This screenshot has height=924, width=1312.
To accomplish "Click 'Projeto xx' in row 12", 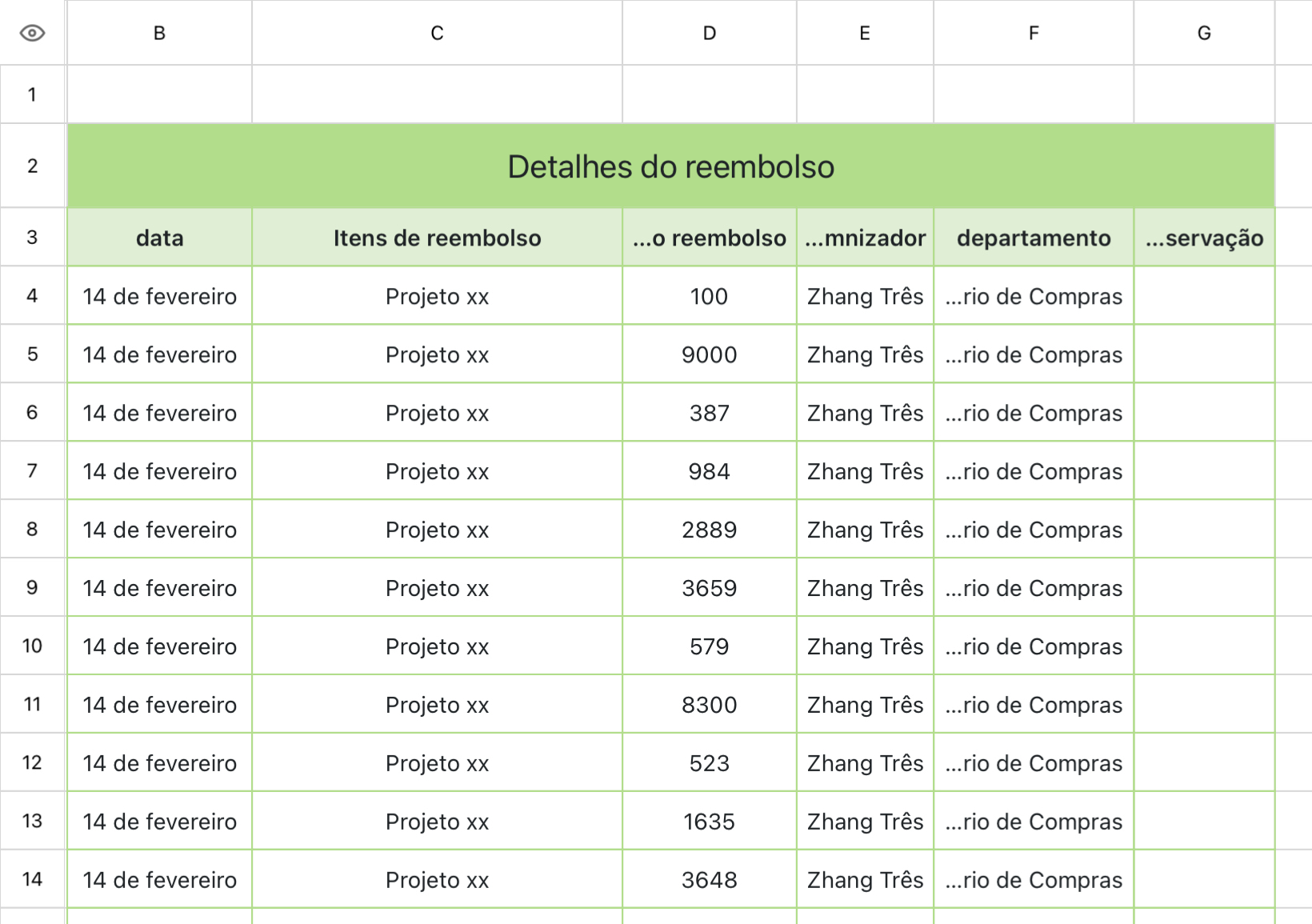I will (x=438, y=763).
